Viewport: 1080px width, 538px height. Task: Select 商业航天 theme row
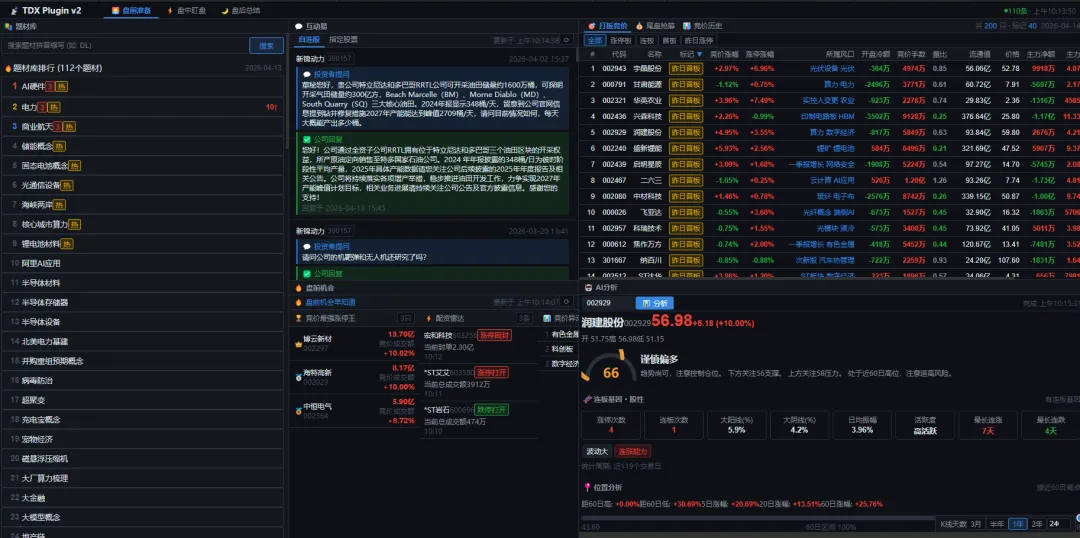click(x=143, y=127)
